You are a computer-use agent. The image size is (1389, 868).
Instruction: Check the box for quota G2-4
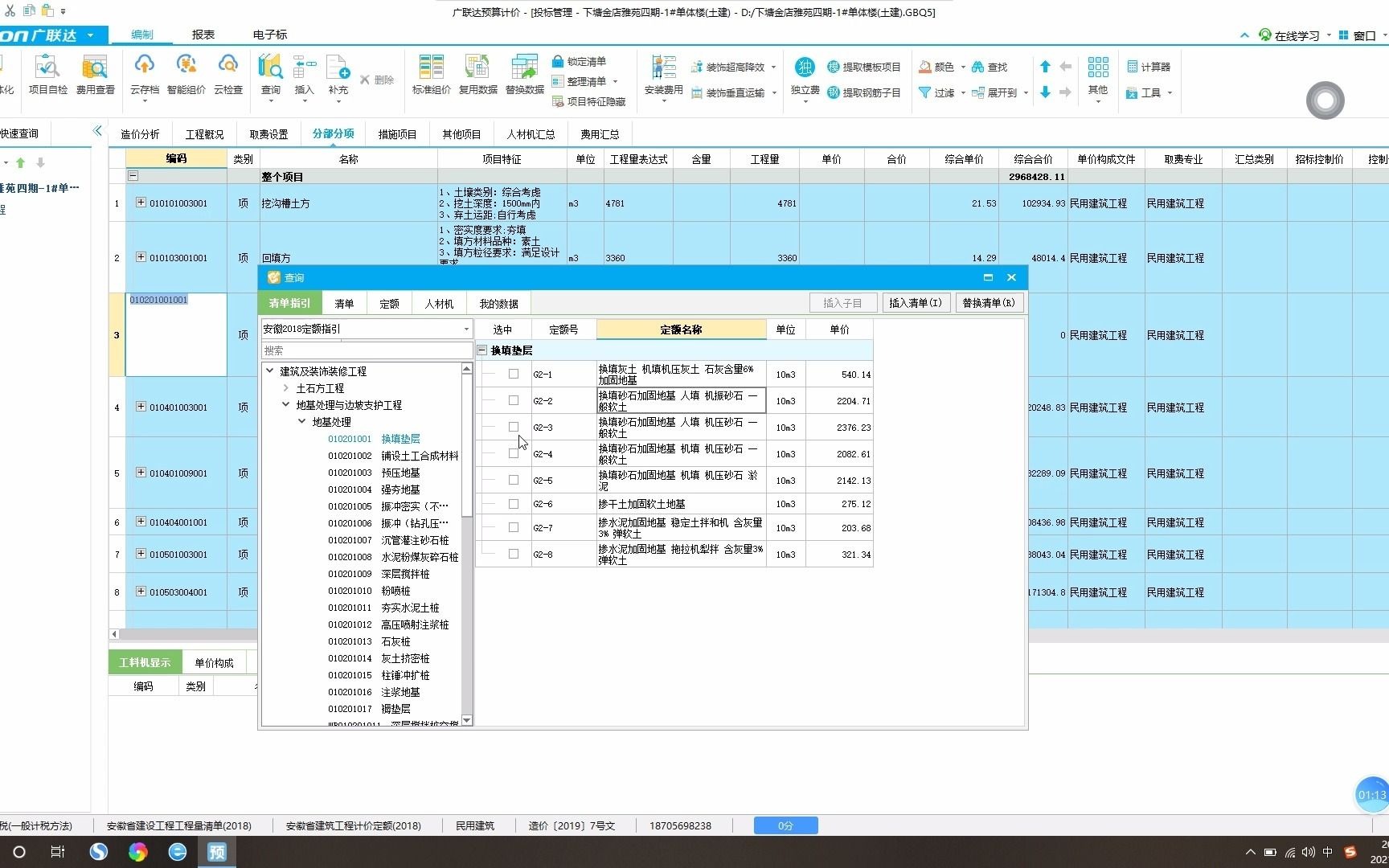[x=514, y=453]
